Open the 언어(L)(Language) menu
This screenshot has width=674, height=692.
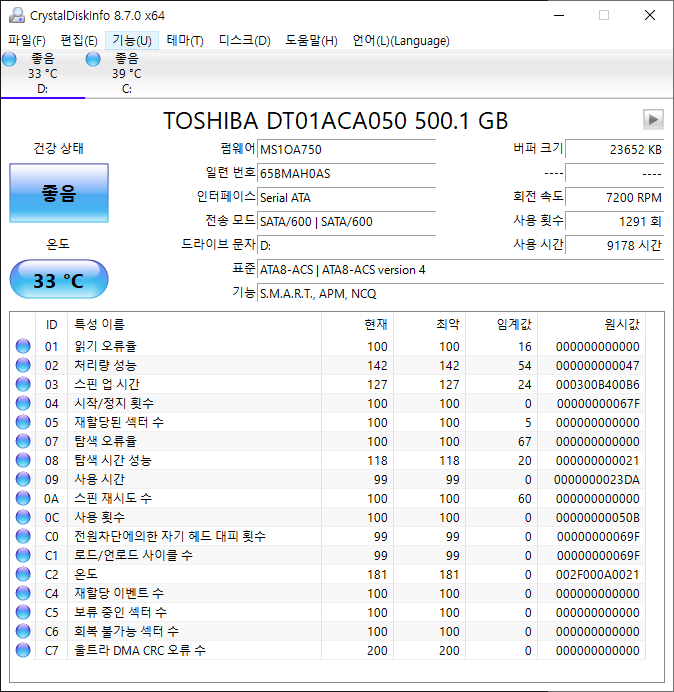click(x=401, y=41)
